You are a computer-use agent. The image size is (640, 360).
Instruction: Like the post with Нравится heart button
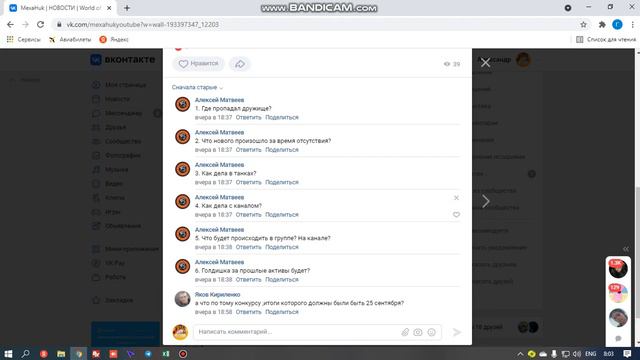[198, 64]
